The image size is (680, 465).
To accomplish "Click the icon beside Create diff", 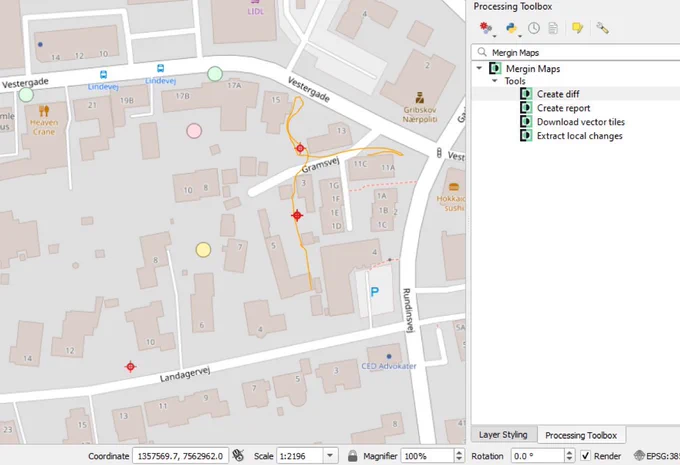I will point(526,94).
